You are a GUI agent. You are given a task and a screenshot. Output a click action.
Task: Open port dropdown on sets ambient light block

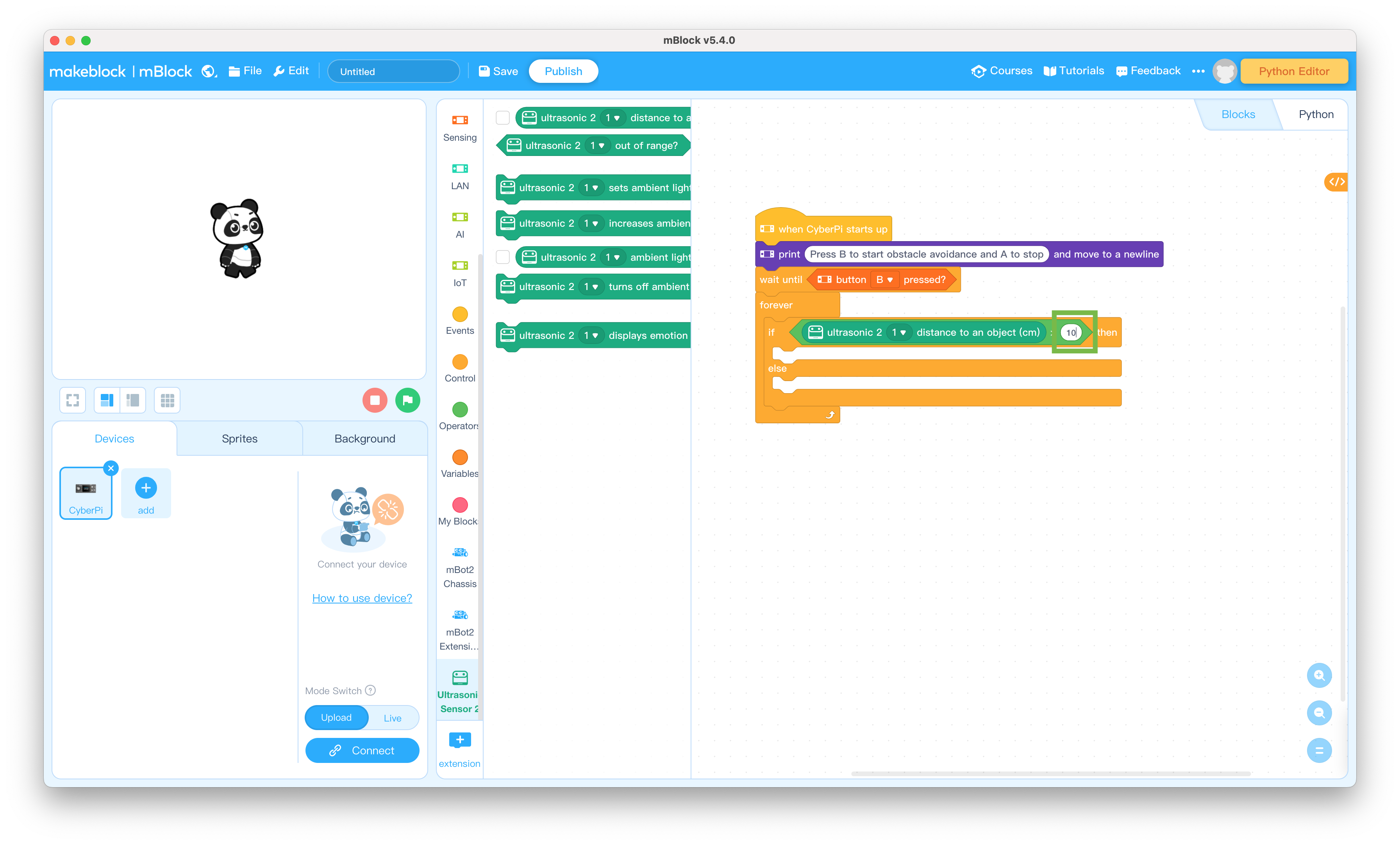pos(591,188)
